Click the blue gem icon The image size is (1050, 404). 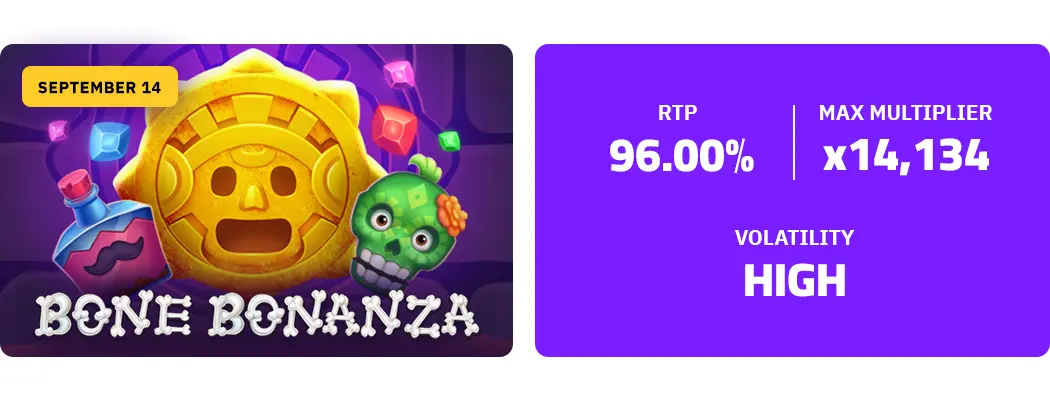point(110,141)
